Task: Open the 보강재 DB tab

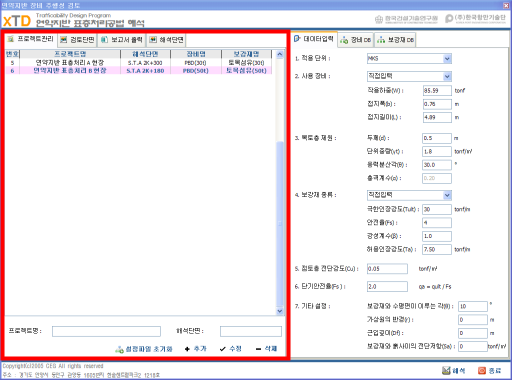Action: click(395, 40)
